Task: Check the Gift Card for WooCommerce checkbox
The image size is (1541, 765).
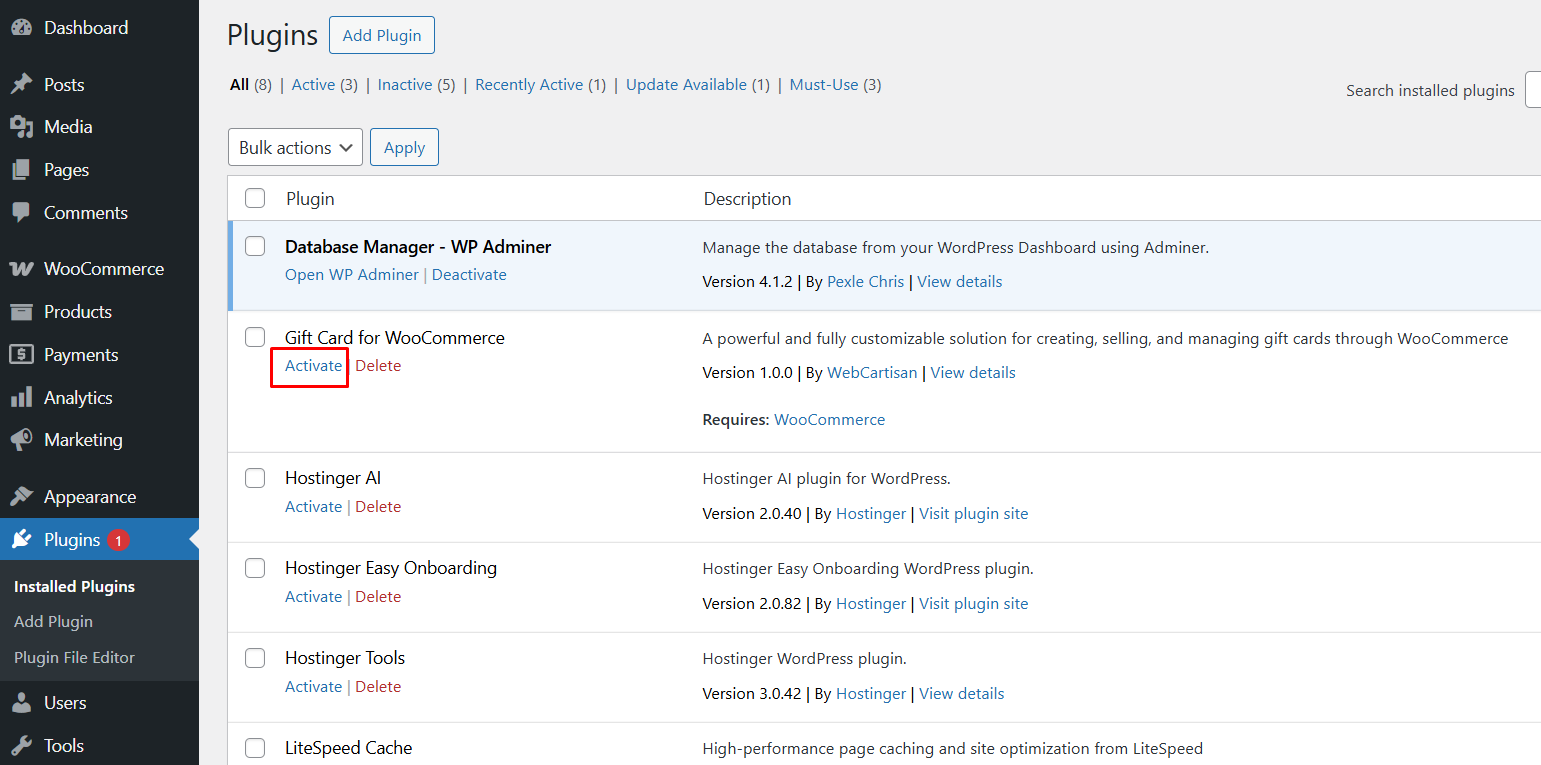Action: click(255, 338)
